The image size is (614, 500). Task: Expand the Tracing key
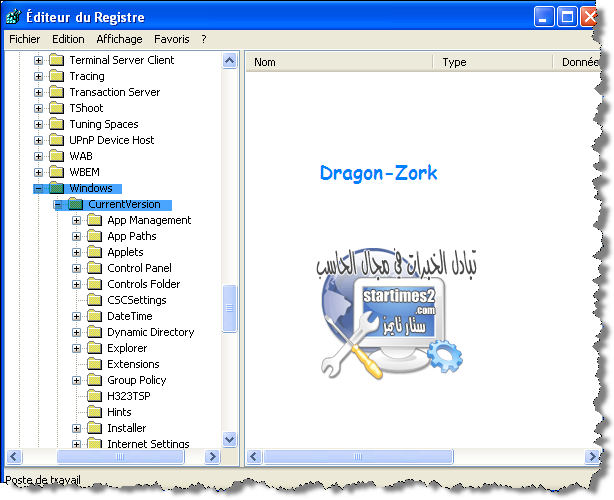coord(38,76)
